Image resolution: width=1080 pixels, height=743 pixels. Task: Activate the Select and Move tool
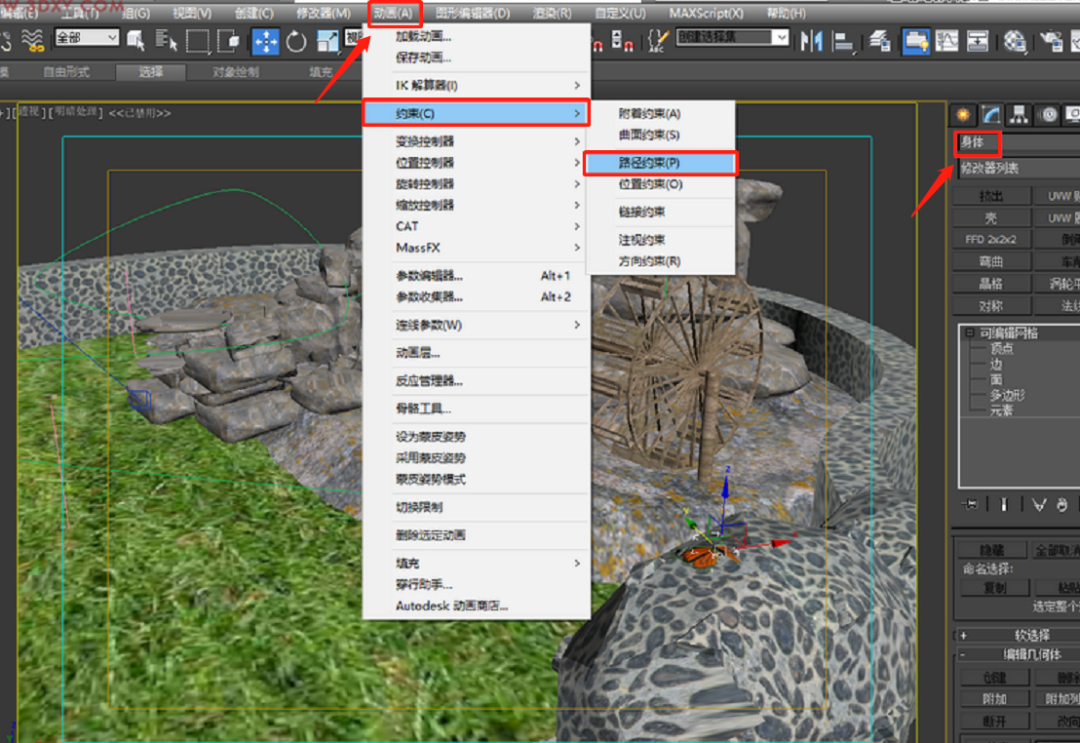265,41
